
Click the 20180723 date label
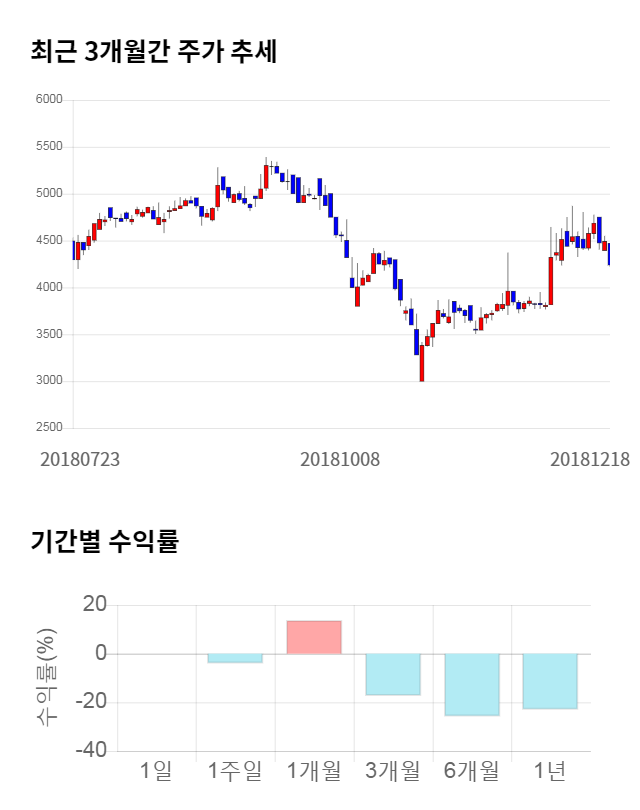click(x=80, y=458)
